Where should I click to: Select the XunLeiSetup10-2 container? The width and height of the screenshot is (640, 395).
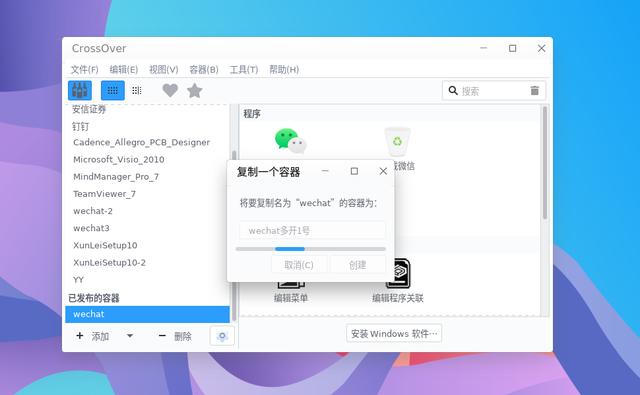coord(109,262)
